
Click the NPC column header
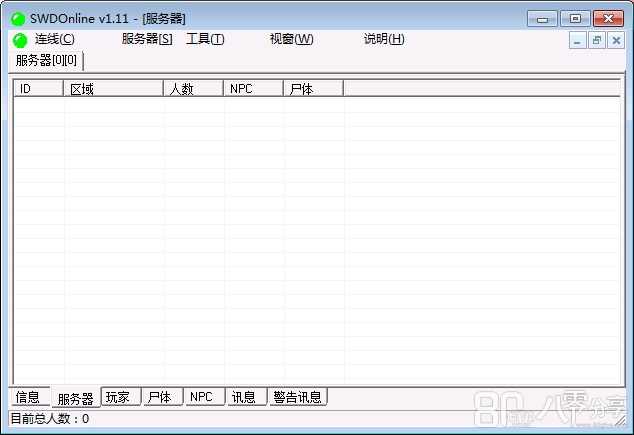tap(254, 89)
